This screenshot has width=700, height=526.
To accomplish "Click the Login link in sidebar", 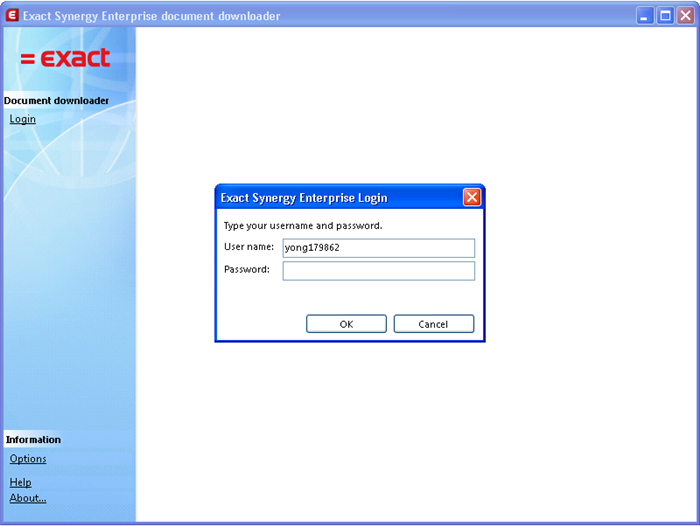I will pos(23,119).
